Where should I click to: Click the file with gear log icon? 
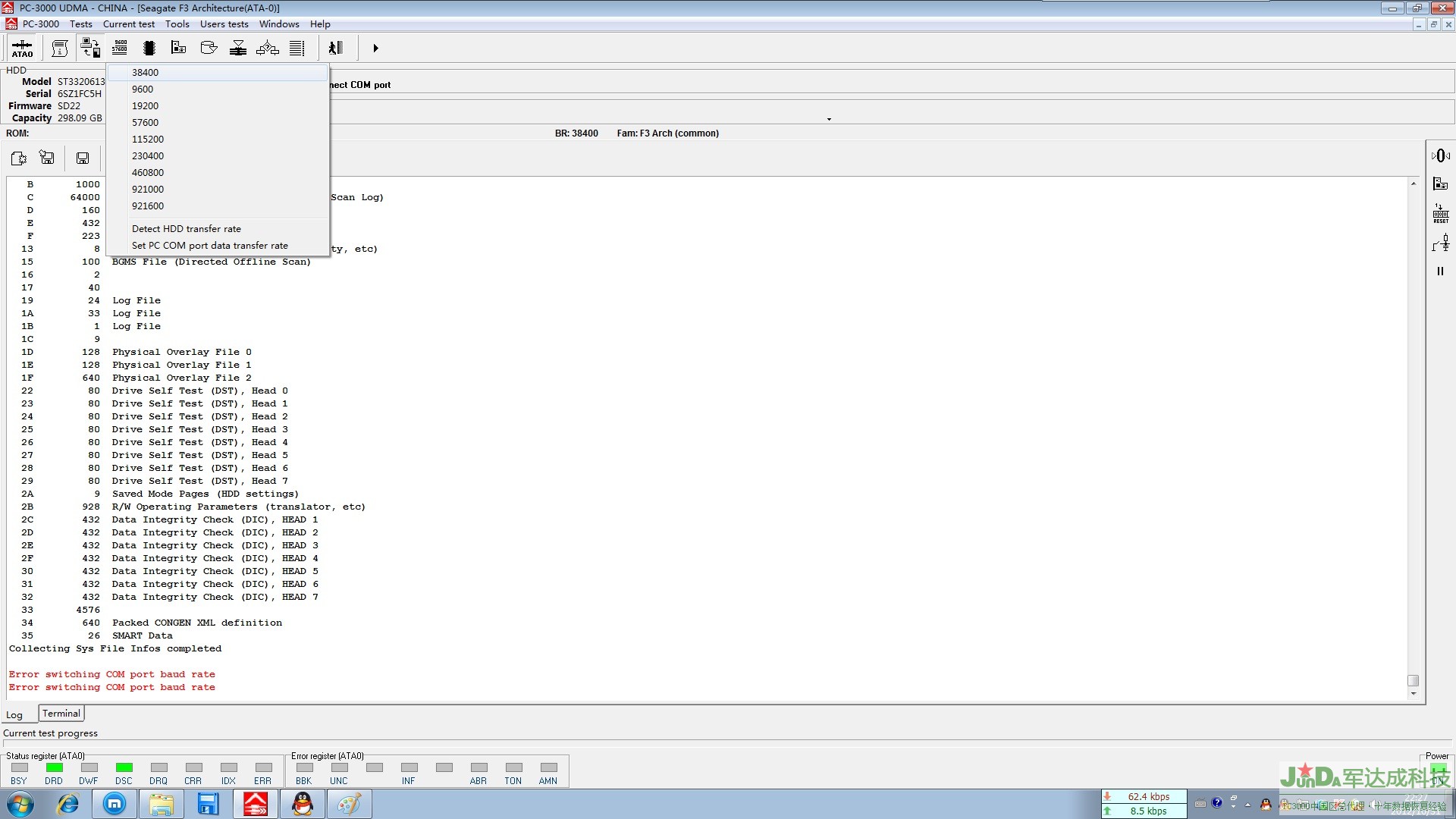click(18, 158)
